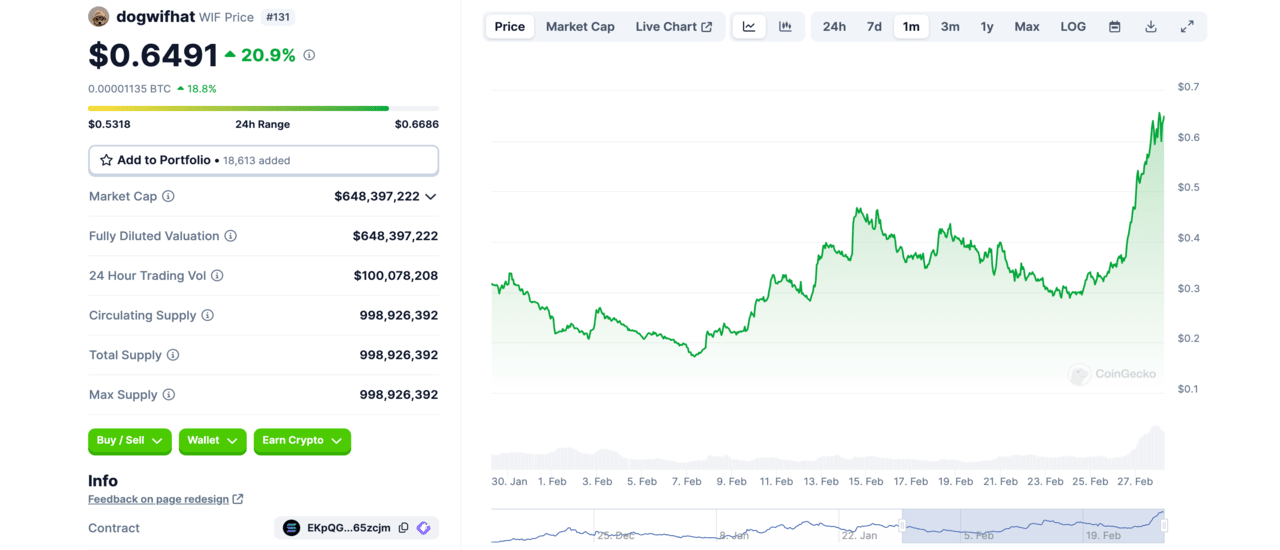1280x550 pixels.
Task: Select the 24h time range
Action: coord(834,27)
